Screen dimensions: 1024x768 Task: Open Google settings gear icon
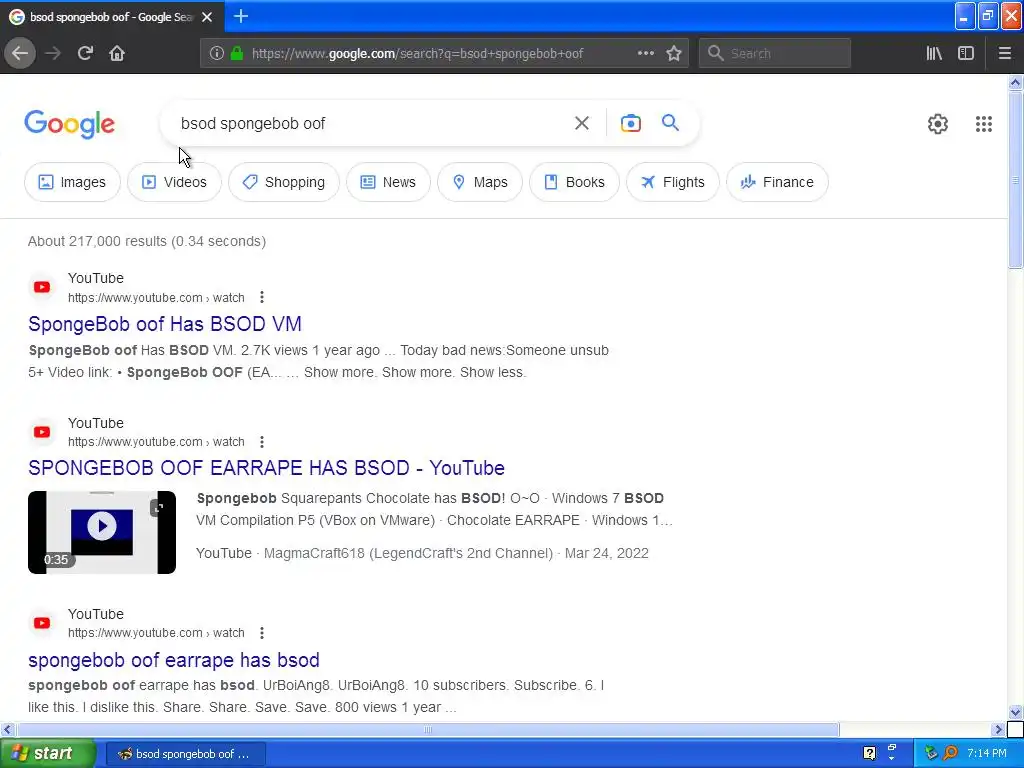pyautogui.click(x=938, y=123)
